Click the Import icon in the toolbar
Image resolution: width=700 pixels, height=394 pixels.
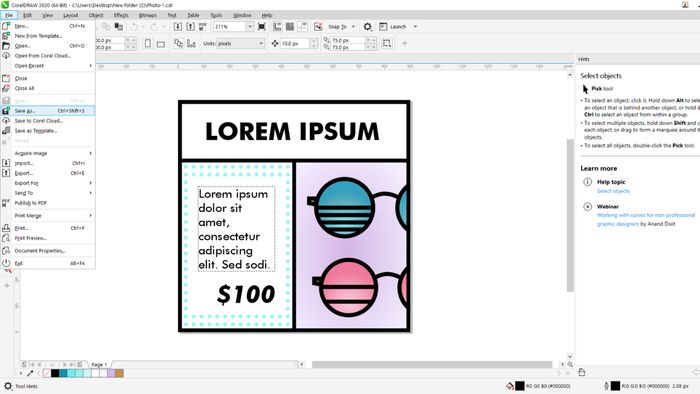point(178,26)
